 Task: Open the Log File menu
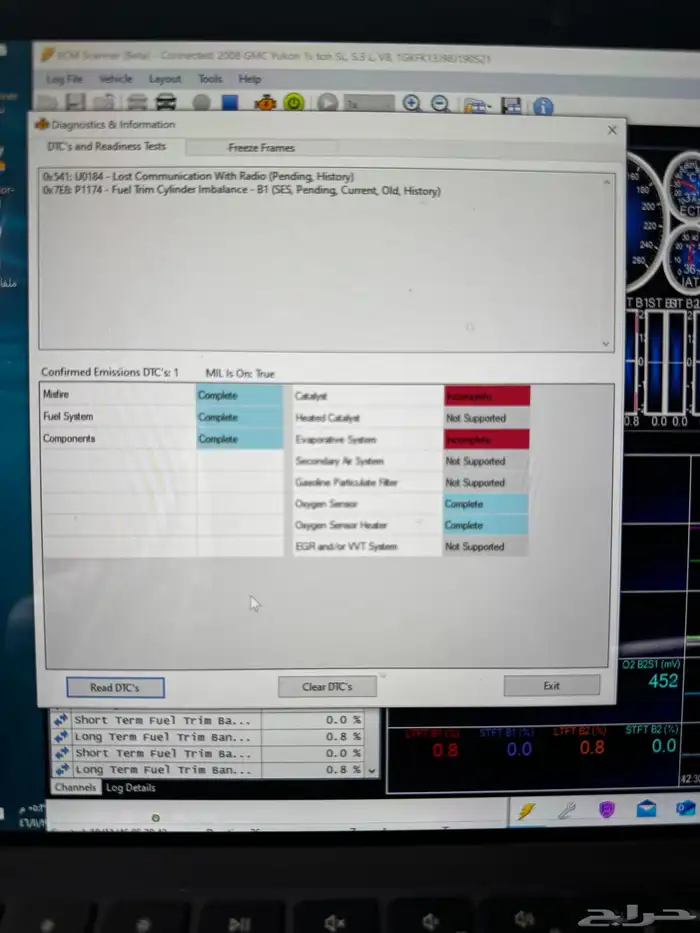(64, 79)
